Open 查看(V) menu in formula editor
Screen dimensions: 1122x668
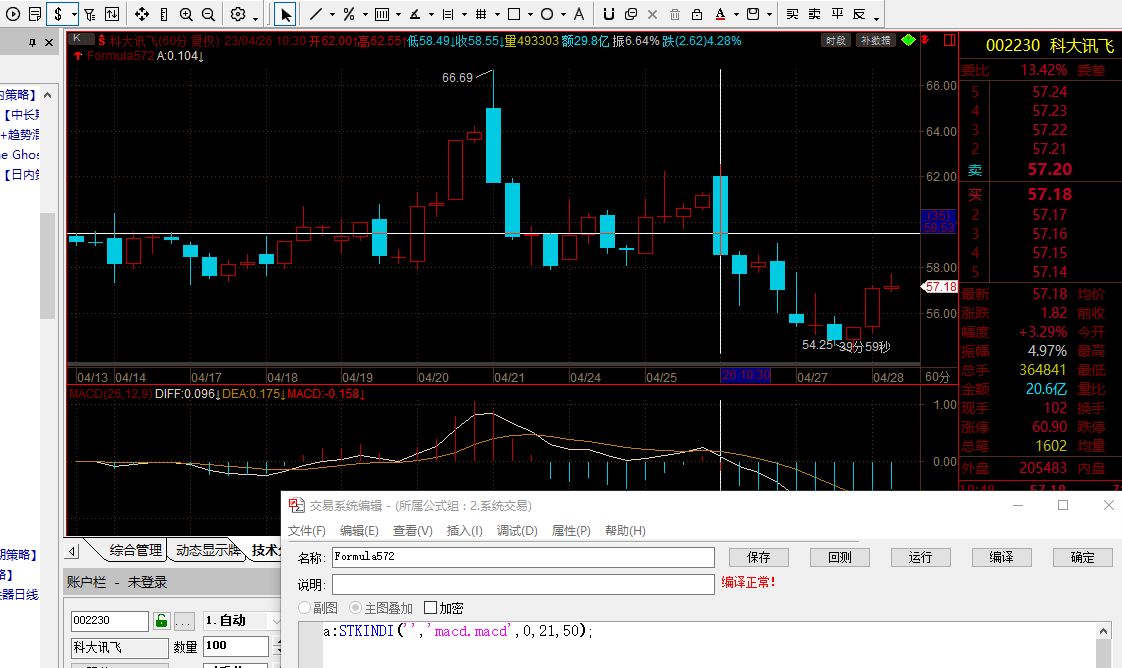pos(413,531)
